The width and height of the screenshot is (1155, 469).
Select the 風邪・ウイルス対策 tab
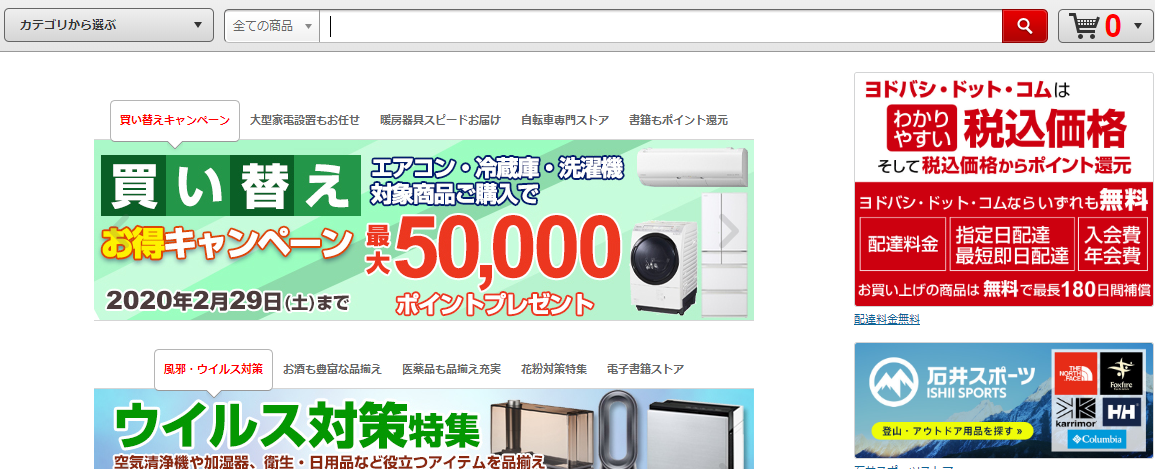(213, 369)
